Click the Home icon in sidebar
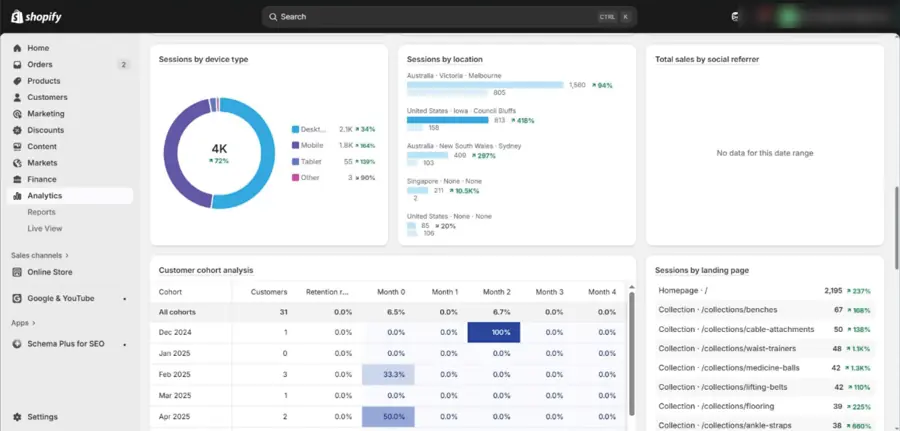900x431 pixels. (x=17, y=48)
